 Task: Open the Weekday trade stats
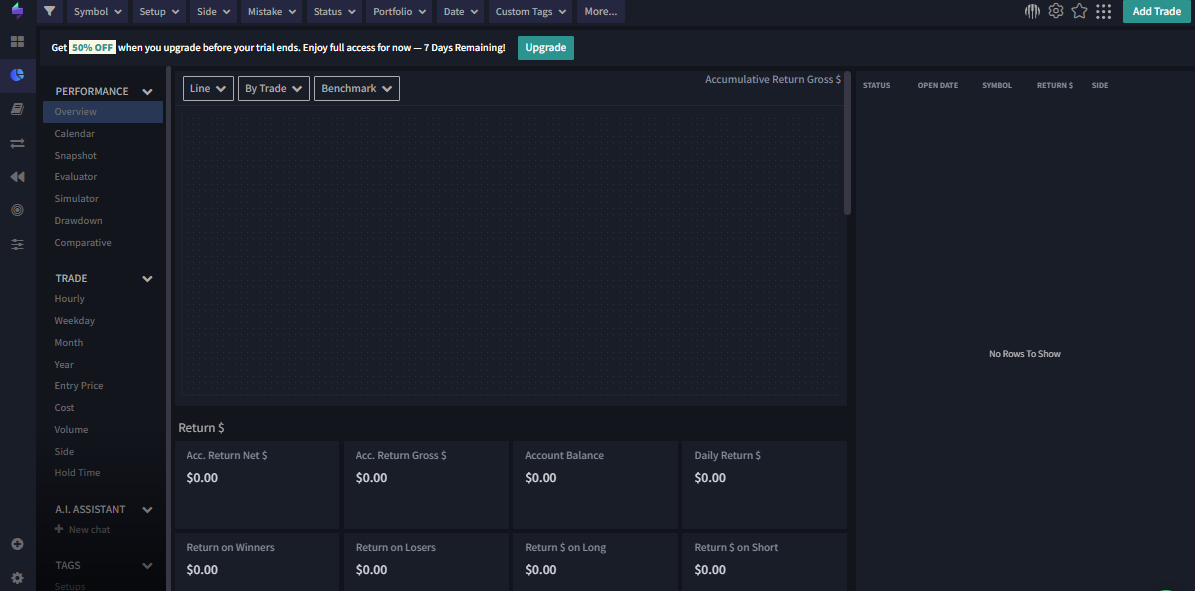point(75,321)
